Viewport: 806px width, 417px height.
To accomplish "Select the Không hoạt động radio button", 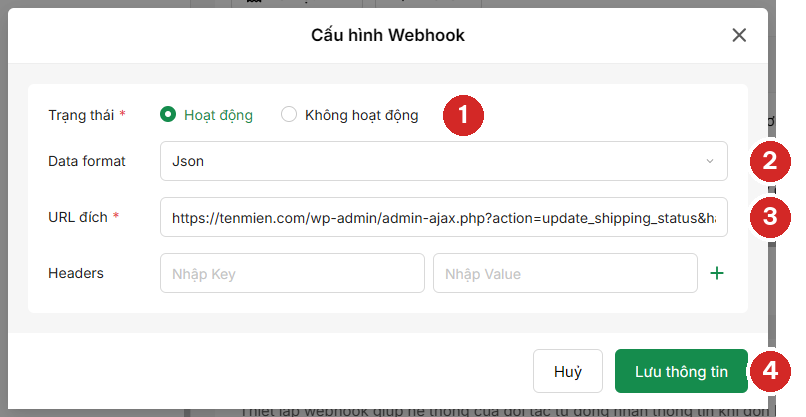I will [x=289, y=114].
